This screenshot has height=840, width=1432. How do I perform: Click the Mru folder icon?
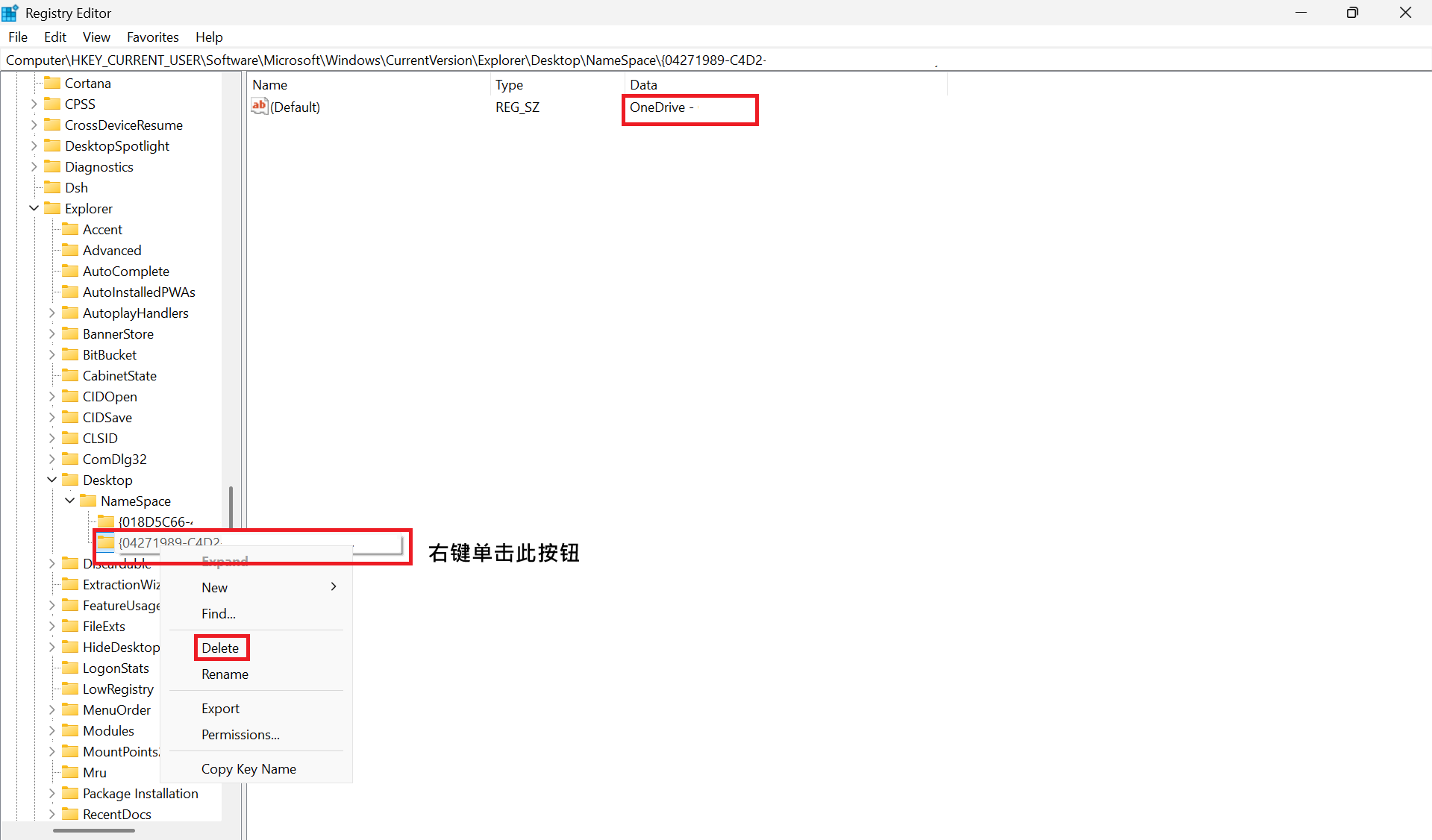pyautogui.click(x=70, y=771)
